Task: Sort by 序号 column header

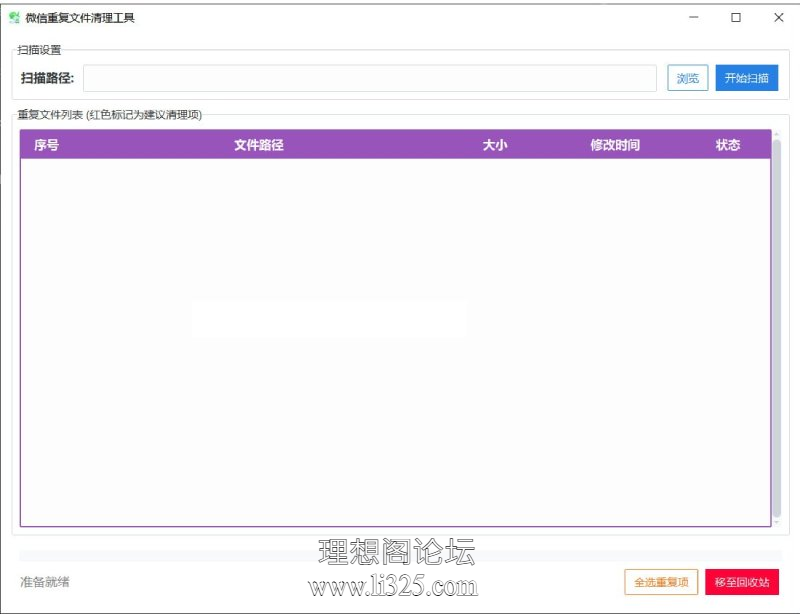Action: (46, 145)
